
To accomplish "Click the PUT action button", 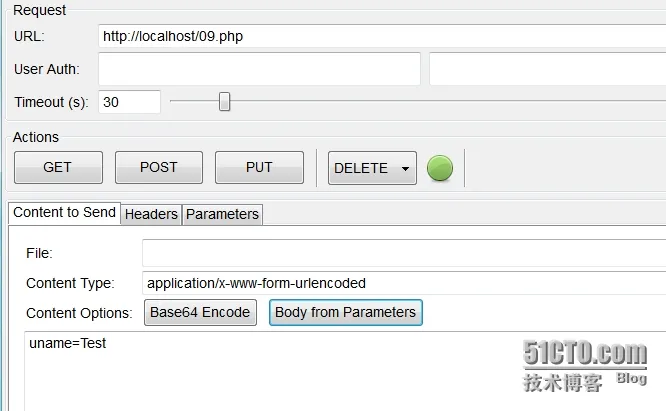I will [259, 168].
